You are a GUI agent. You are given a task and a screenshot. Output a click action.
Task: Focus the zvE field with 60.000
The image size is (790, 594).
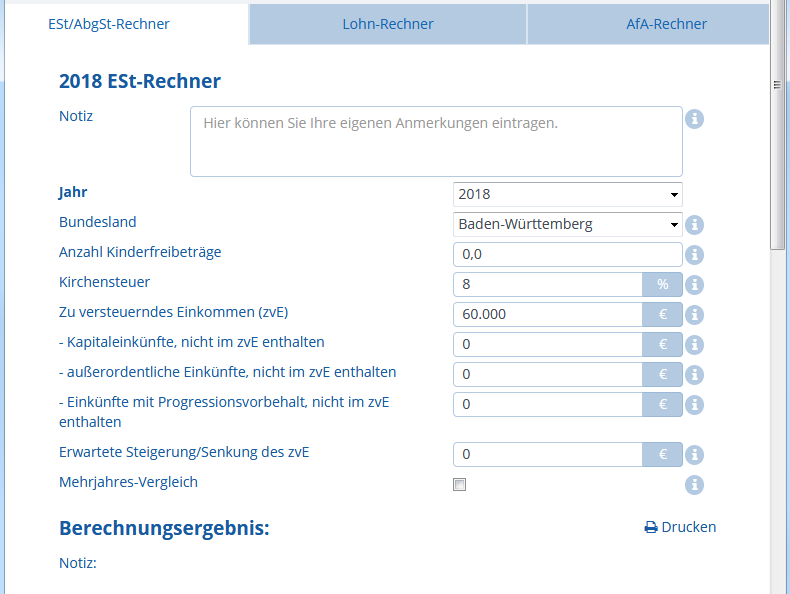[x=548, y=314]
